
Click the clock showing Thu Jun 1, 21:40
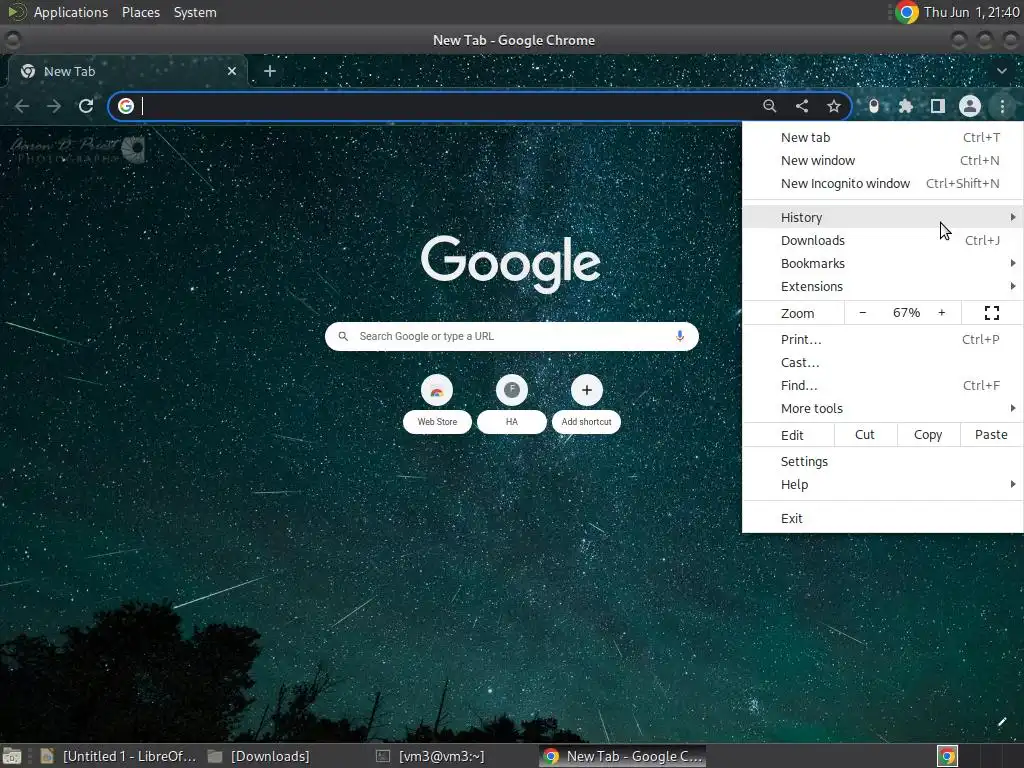click(972, 12)
